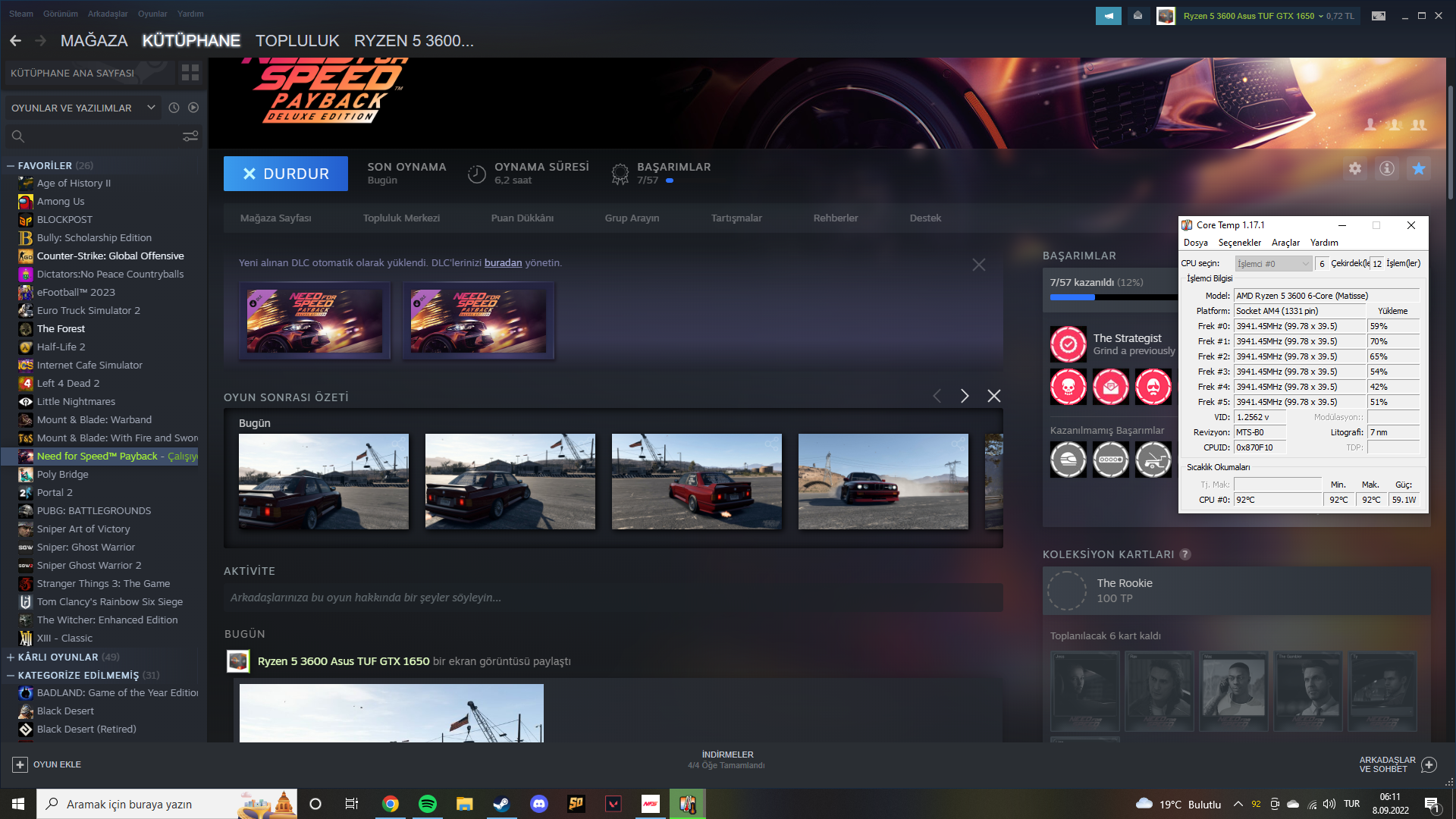Click the Core Temp CPU #0 processor dropdown
The height and width of the screenshot is (819, 1456).
pos(1272,263)
